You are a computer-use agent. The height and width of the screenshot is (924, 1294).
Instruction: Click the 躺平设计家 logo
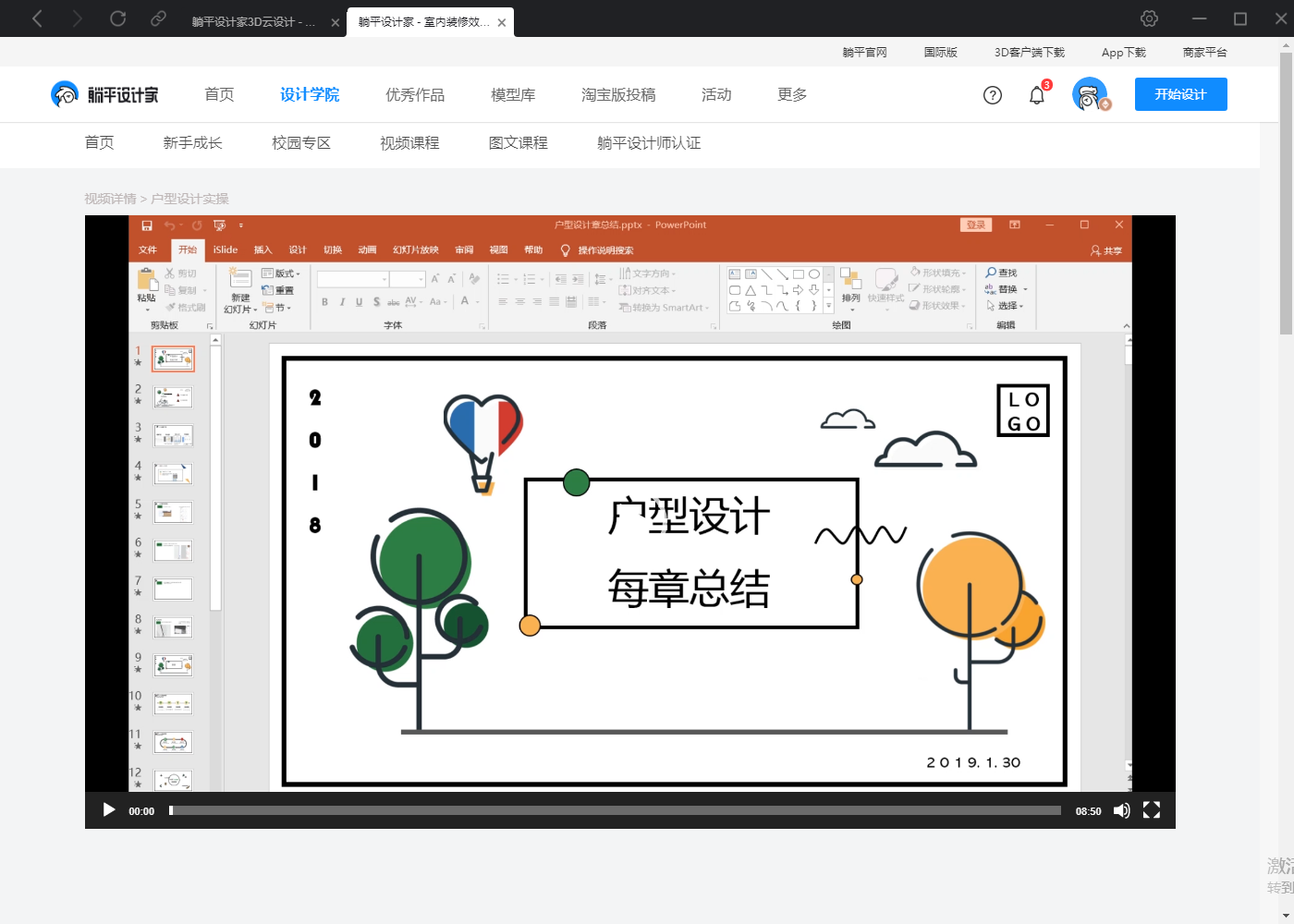click(104, 94)
